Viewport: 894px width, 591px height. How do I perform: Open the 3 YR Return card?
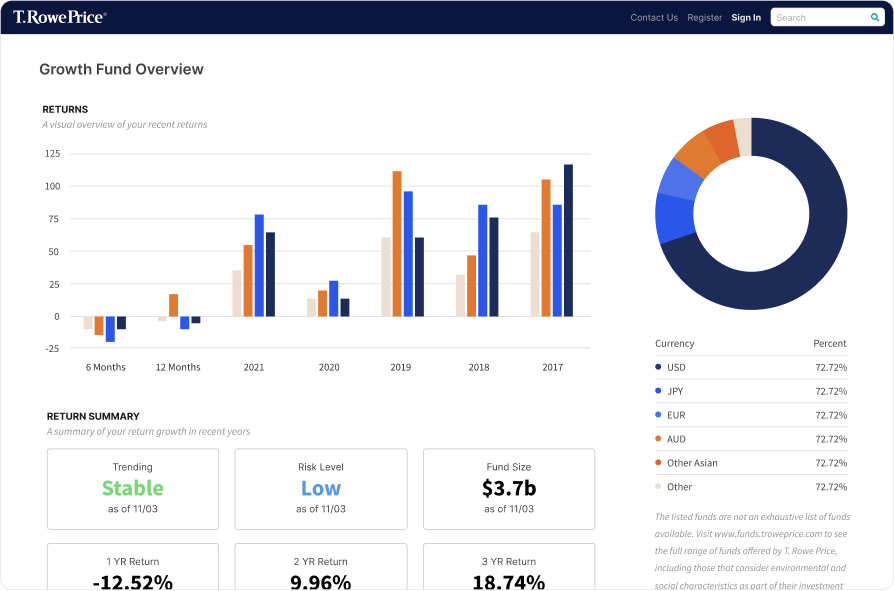[509, 566]
